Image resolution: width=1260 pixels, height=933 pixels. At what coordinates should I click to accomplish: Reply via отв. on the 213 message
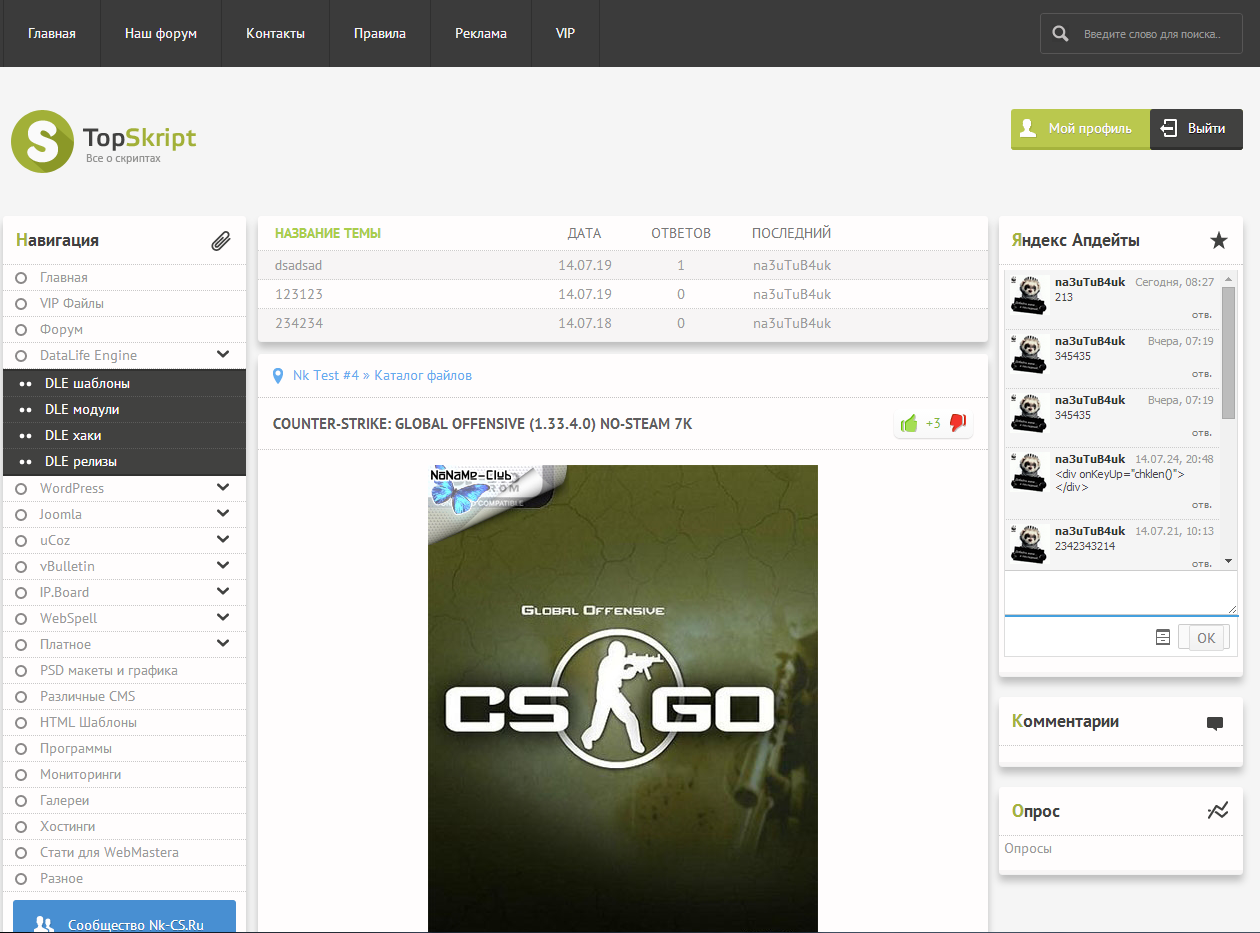point(1202,315)
